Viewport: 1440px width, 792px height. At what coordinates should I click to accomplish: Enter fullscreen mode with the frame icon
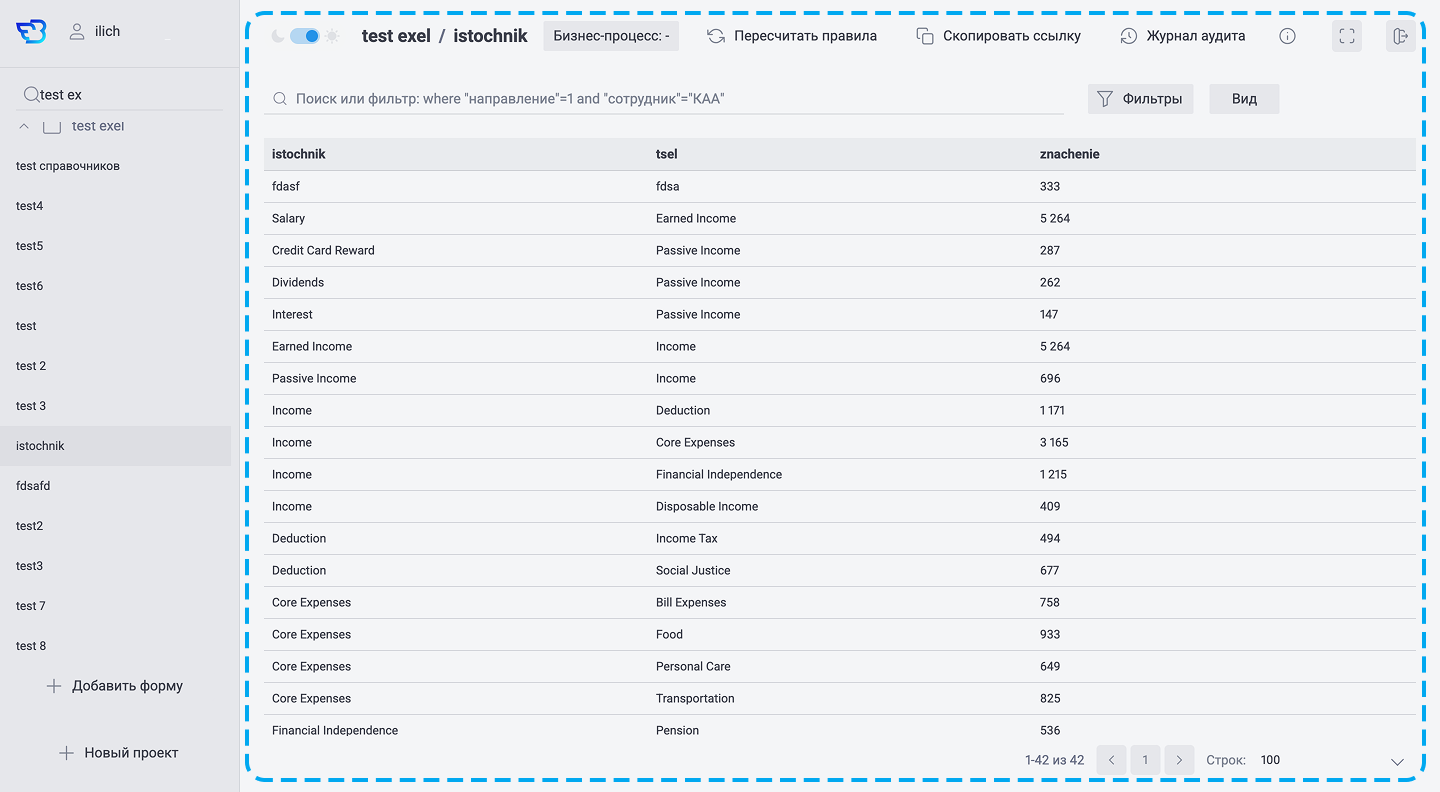coord(1347,36)
